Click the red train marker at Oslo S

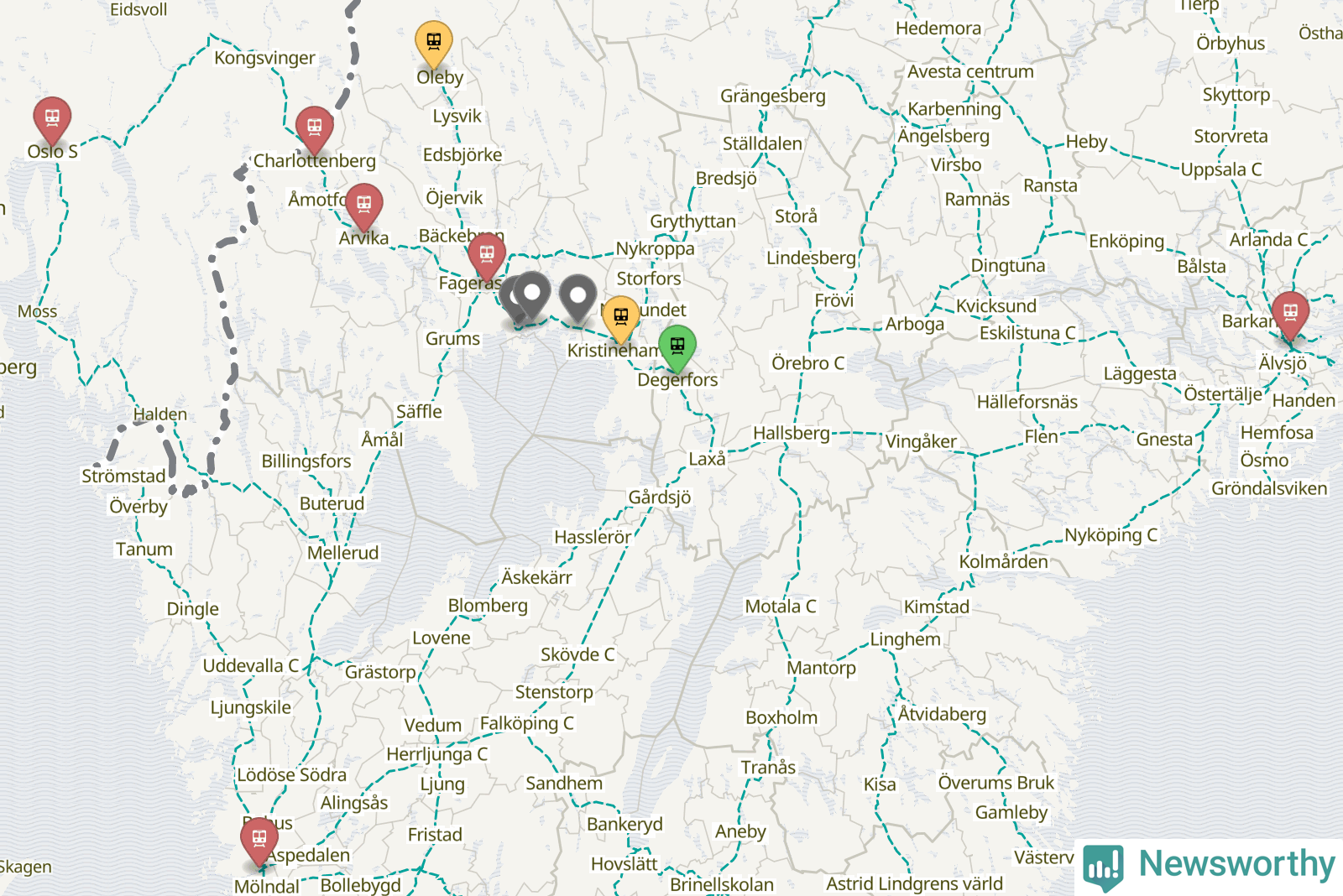click(x=52, y=121)
